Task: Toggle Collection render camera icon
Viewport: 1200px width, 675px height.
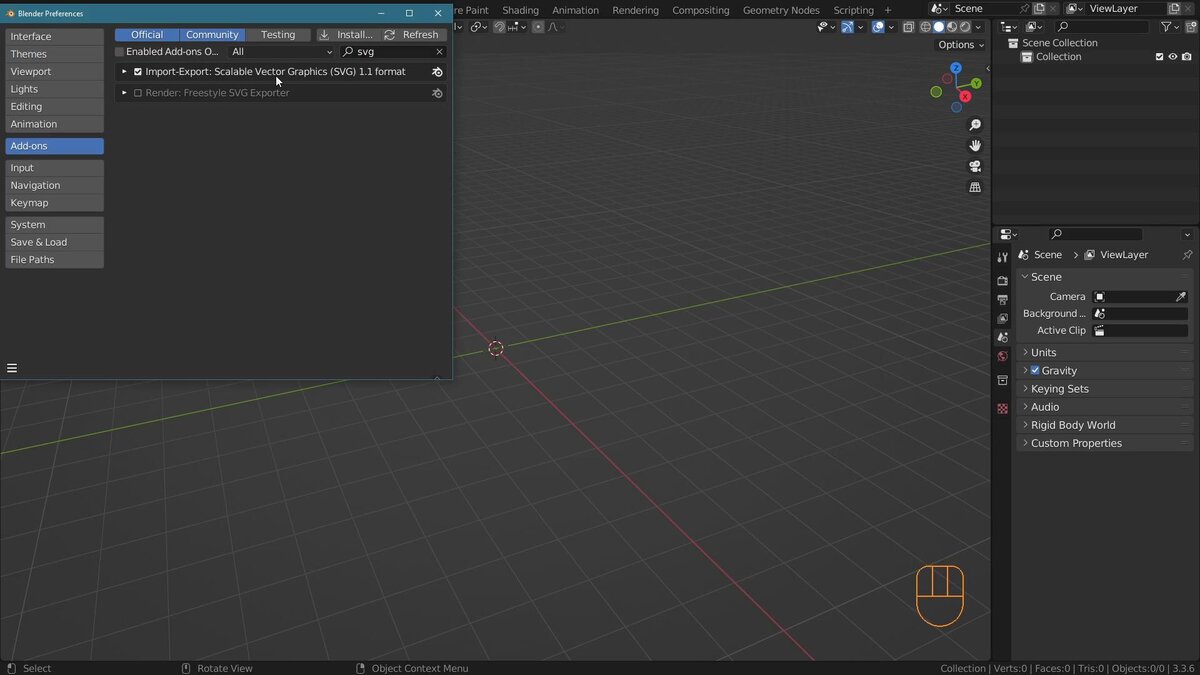Action: point(1187,57)
